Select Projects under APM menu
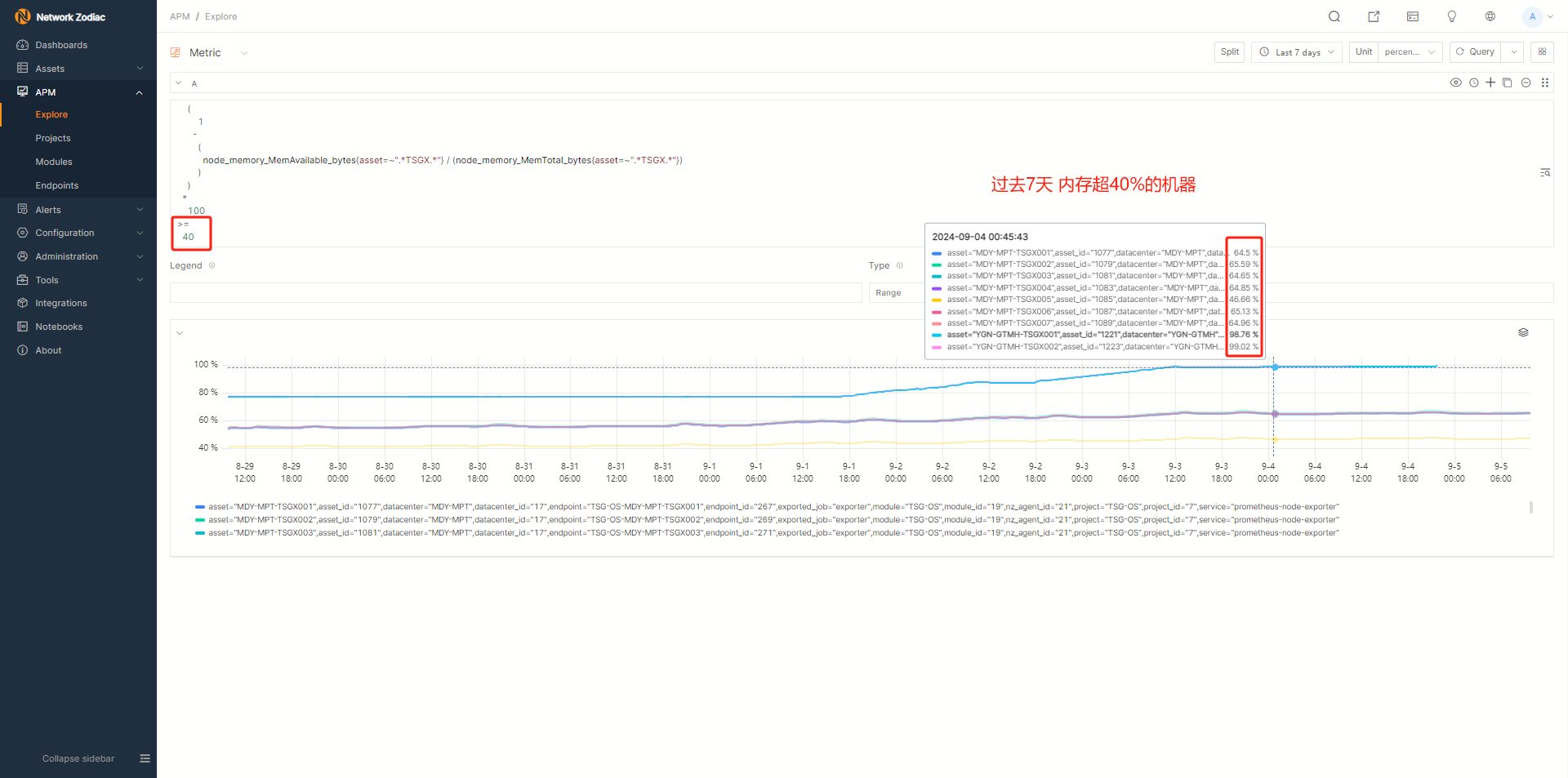Viewport: 1568px width, 778px height. (53, 138)
